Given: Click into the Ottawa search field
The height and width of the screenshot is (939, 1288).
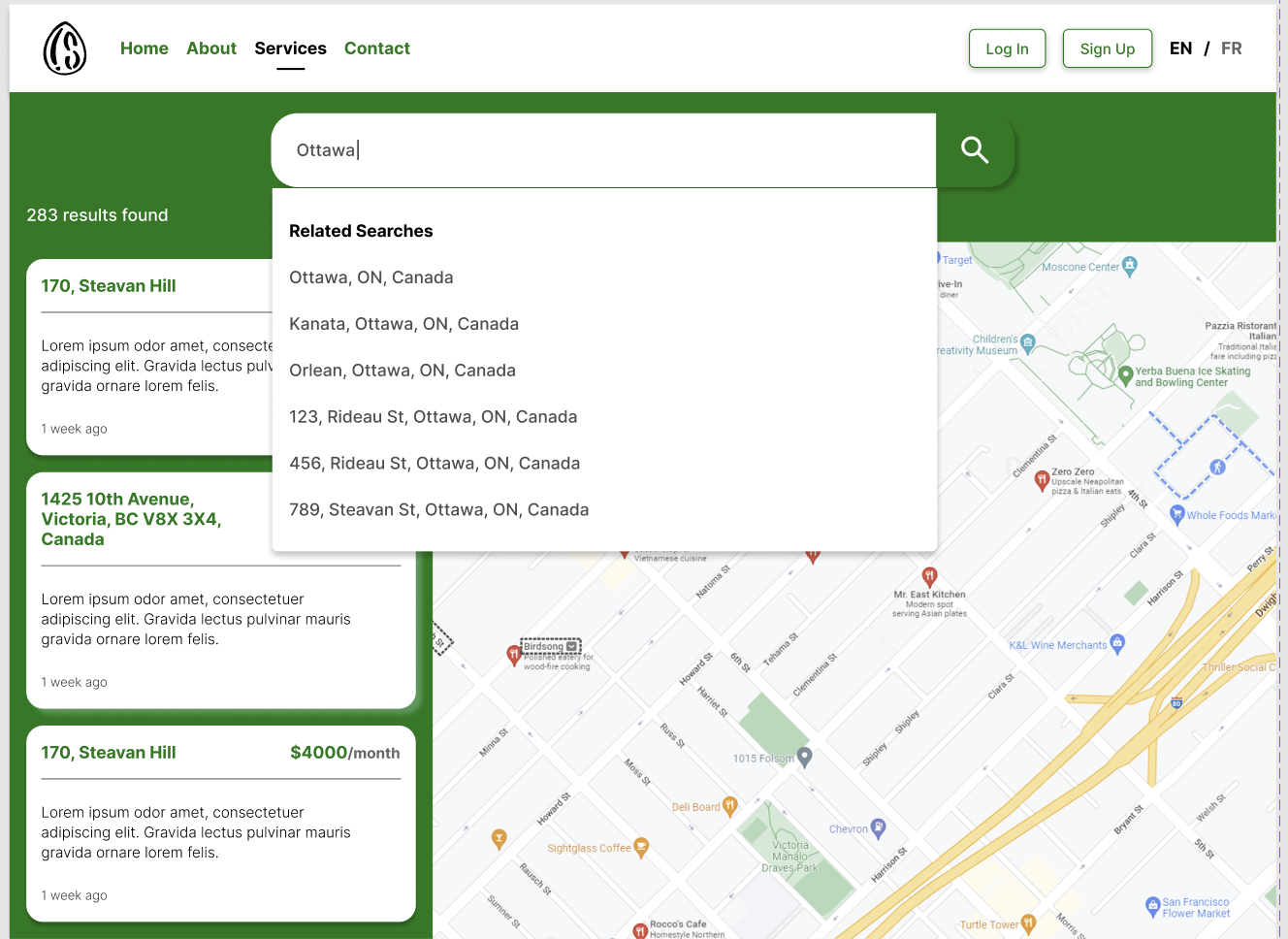Looking at the screenshot, I should (604, 150).
